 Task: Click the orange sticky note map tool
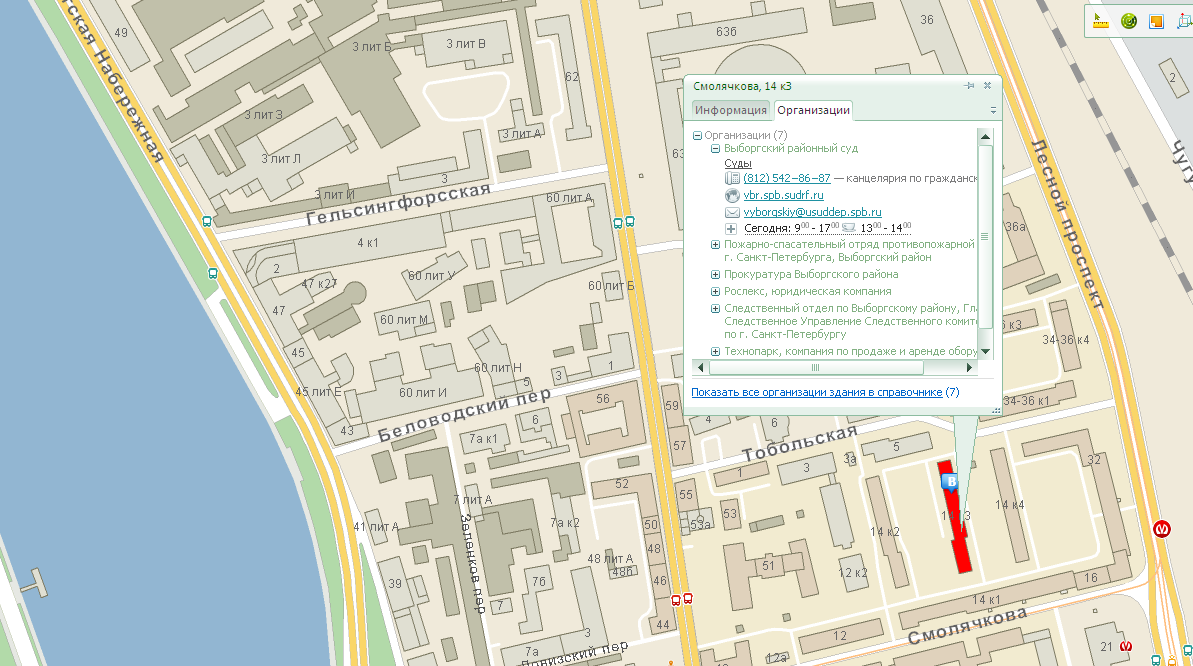click(x=1156, y=21)
